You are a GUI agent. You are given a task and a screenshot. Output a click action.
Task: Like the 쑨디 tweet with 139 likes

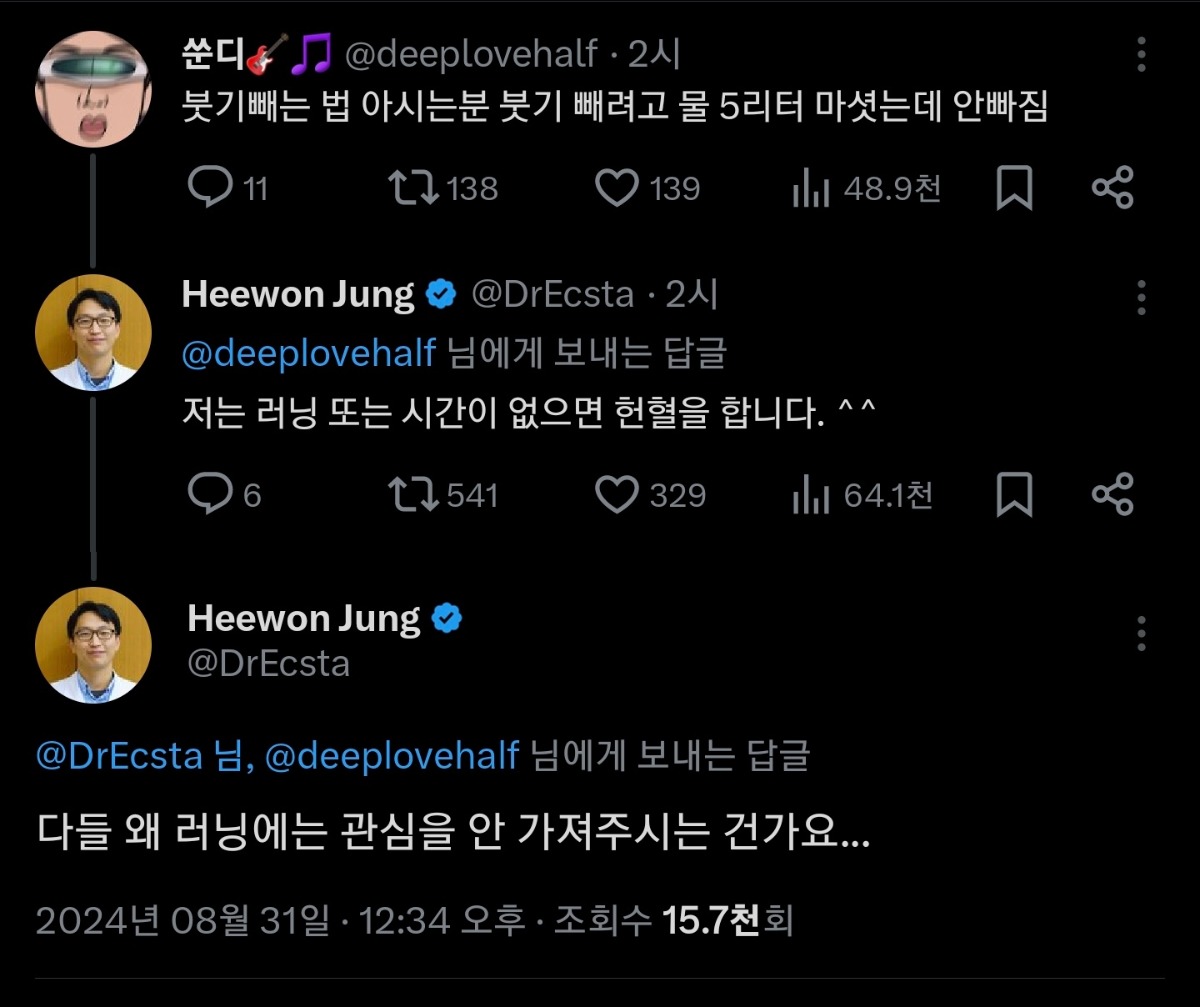(616, 187)
